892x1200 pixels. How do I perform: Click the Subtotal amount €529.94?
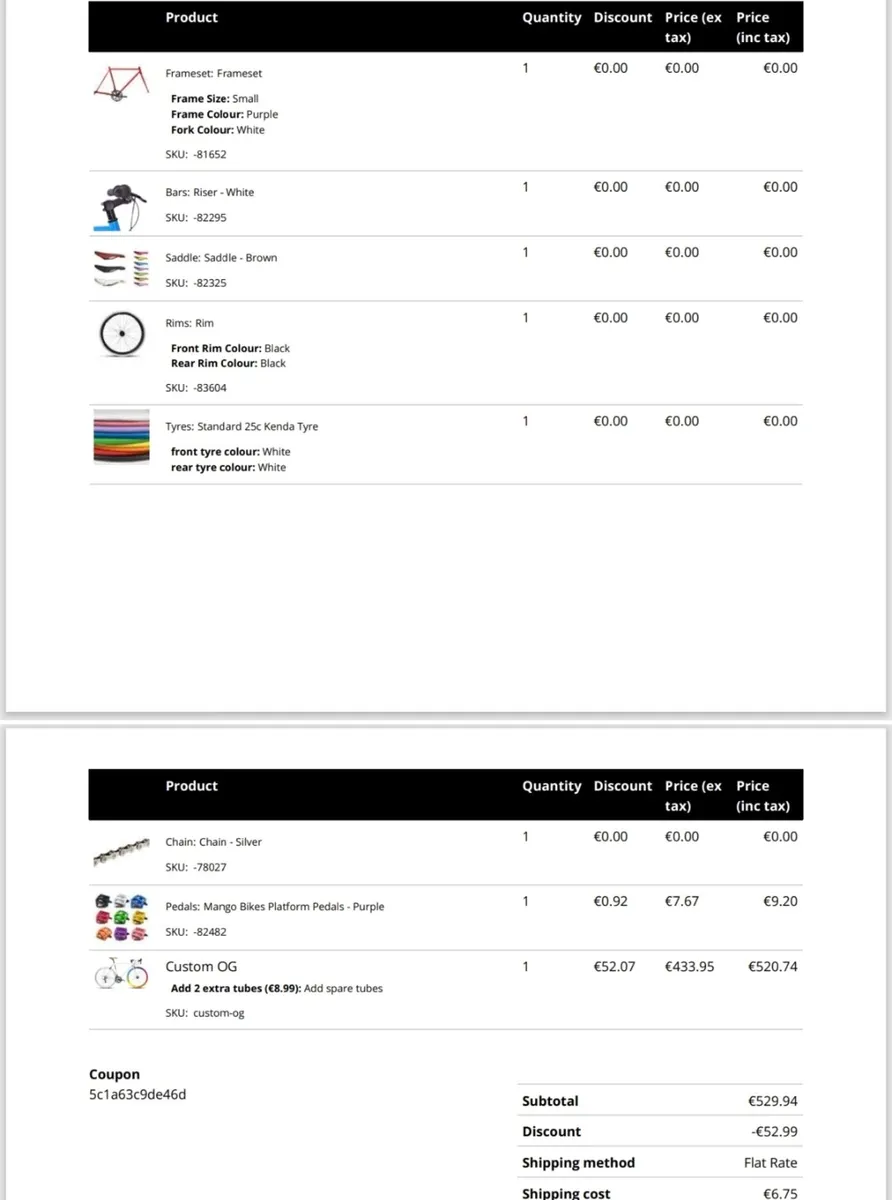[772, 1101]
